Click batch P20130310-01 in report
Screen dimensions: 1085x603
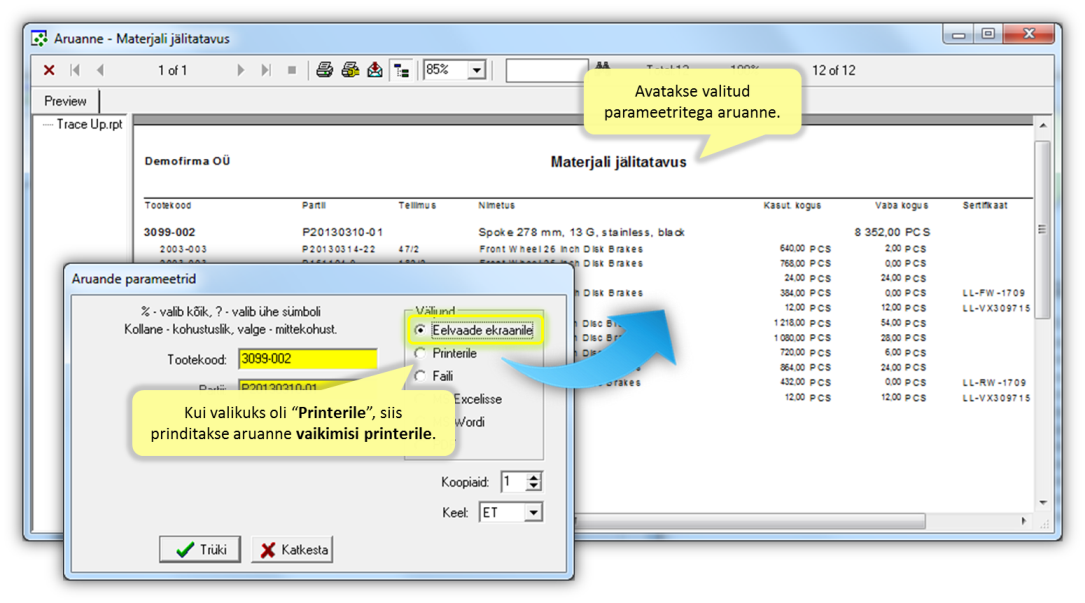pos(343,232)
